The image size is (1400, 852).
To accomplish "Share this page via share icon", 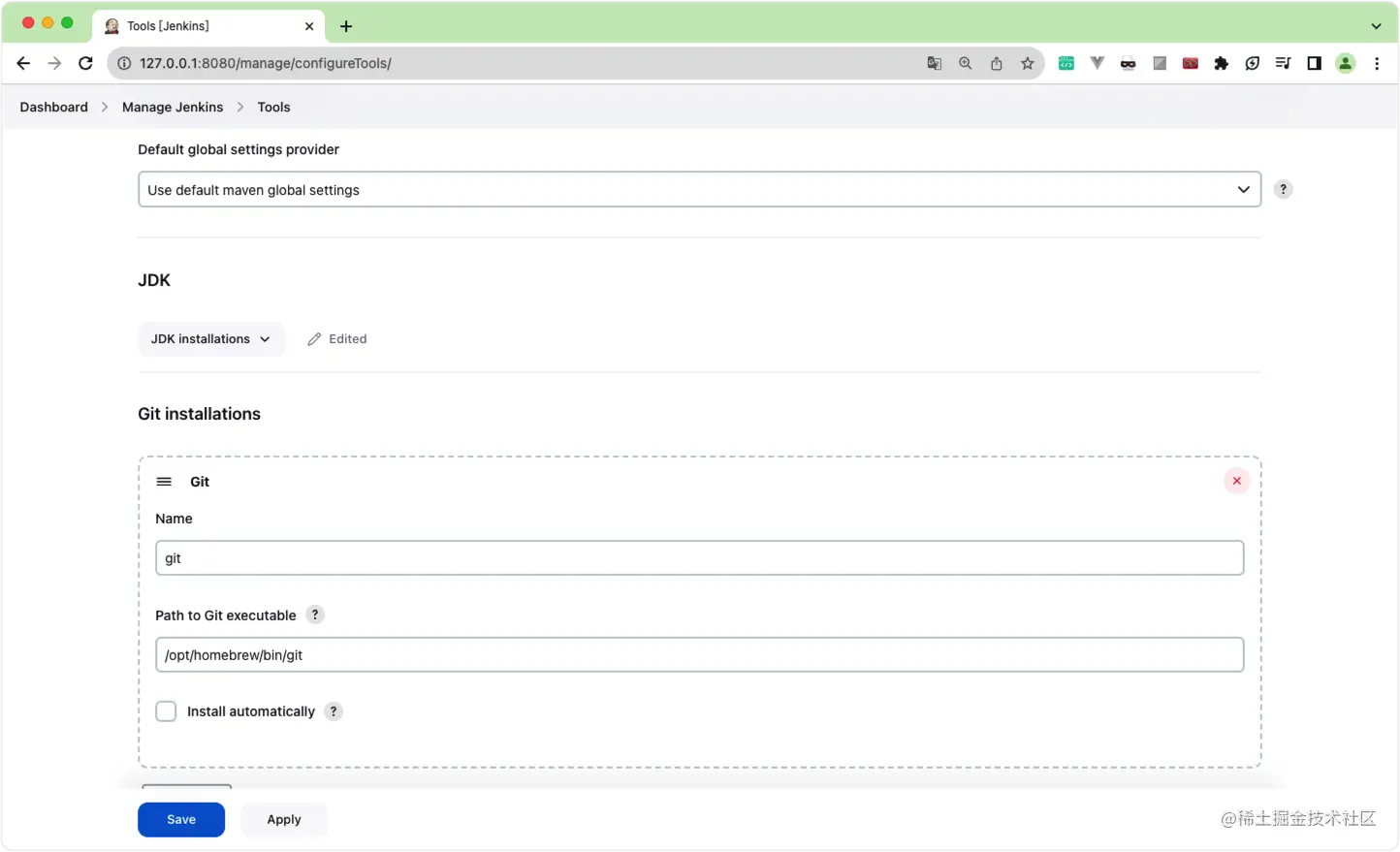I will tap(997, 63).
